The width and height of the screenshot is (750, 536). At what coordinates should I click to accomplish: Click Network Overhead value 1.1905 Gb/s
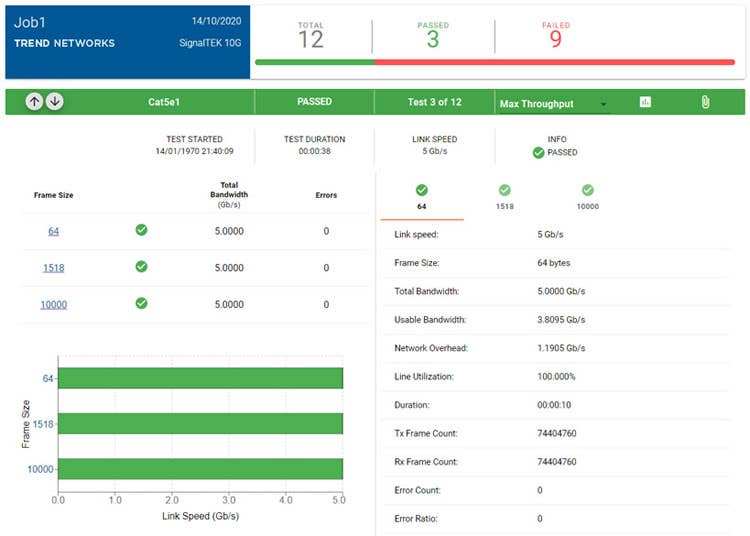click(561, 348)
